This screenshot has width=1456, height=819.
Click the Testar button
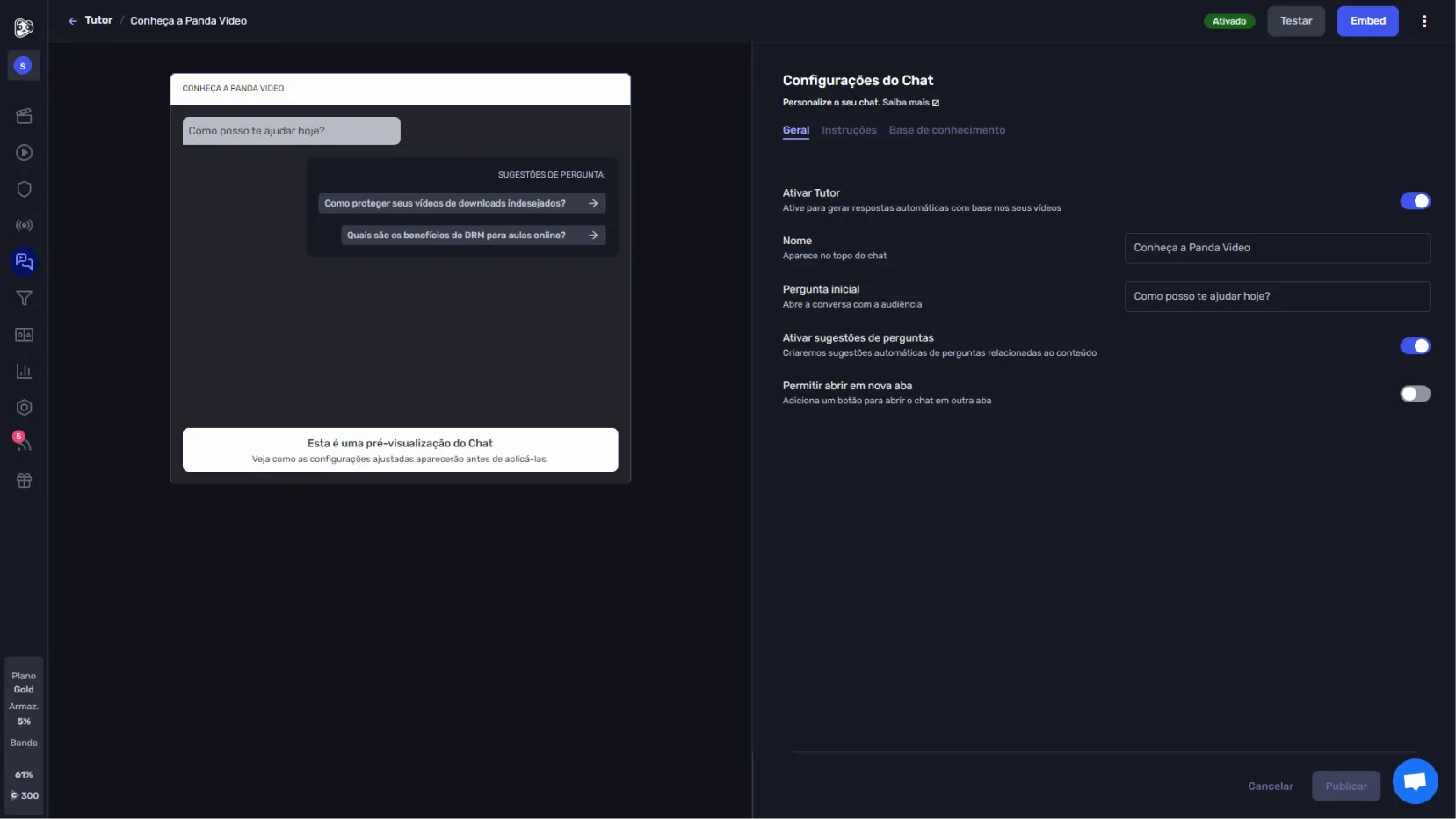pos(1296,21)
